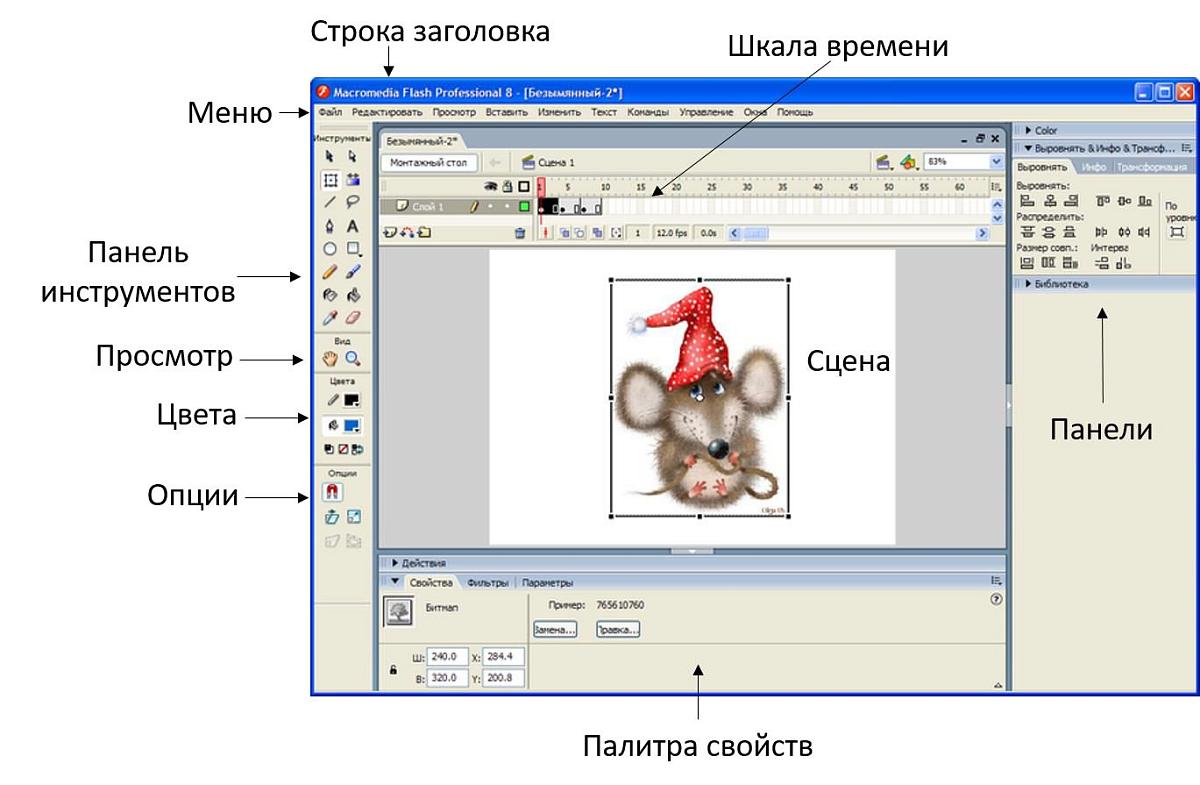Select the Pen tool
This screenshot has height=785, width=1200.
pyautogui.click(x=329, y=226)
